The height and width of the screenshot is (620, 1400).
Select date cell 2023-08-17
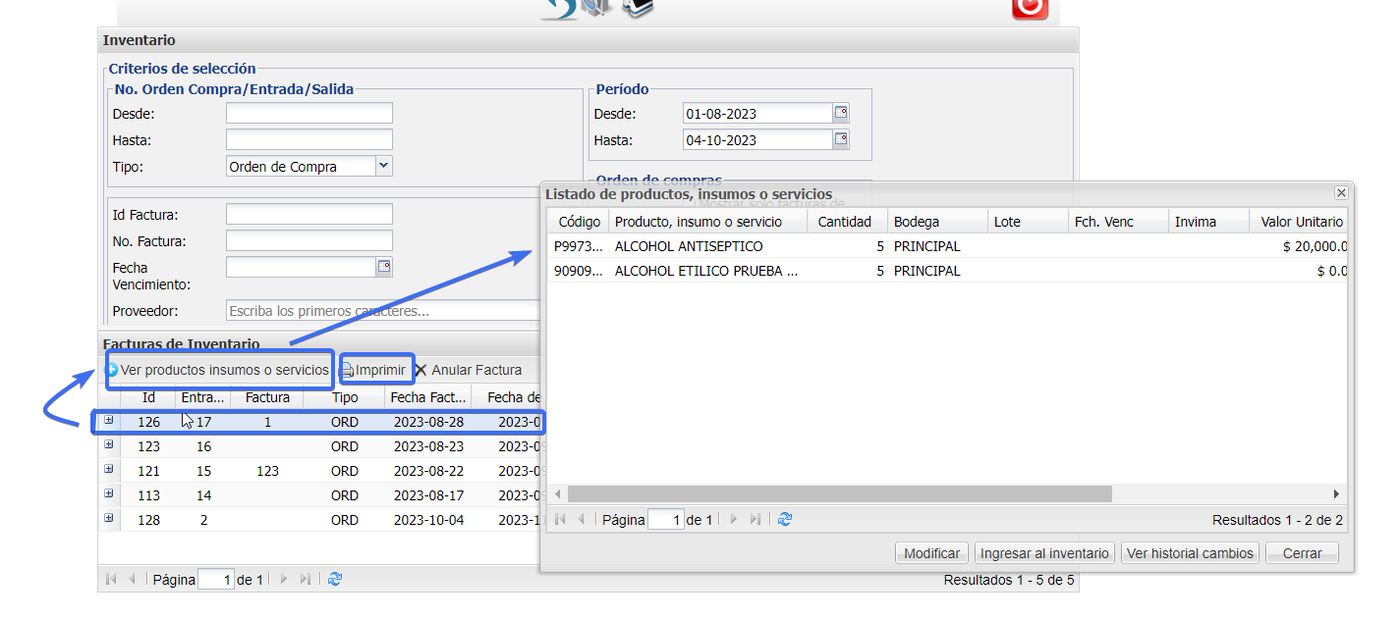(x=429, y=495)
